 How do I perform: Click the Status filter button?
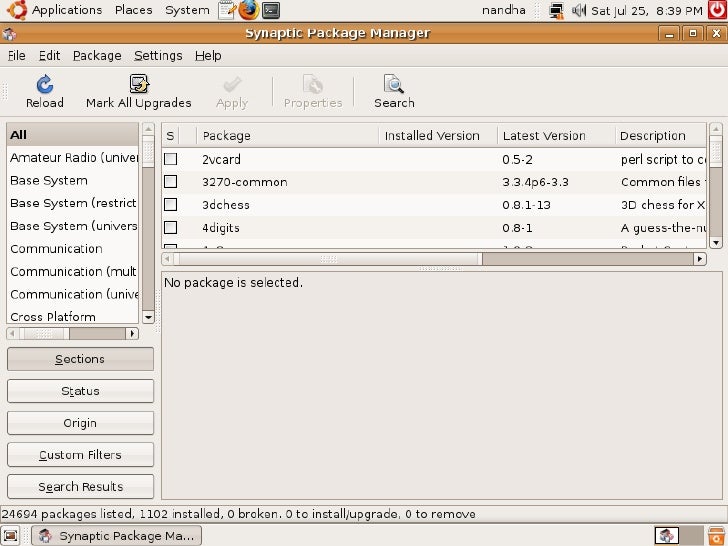pos(80,391)
